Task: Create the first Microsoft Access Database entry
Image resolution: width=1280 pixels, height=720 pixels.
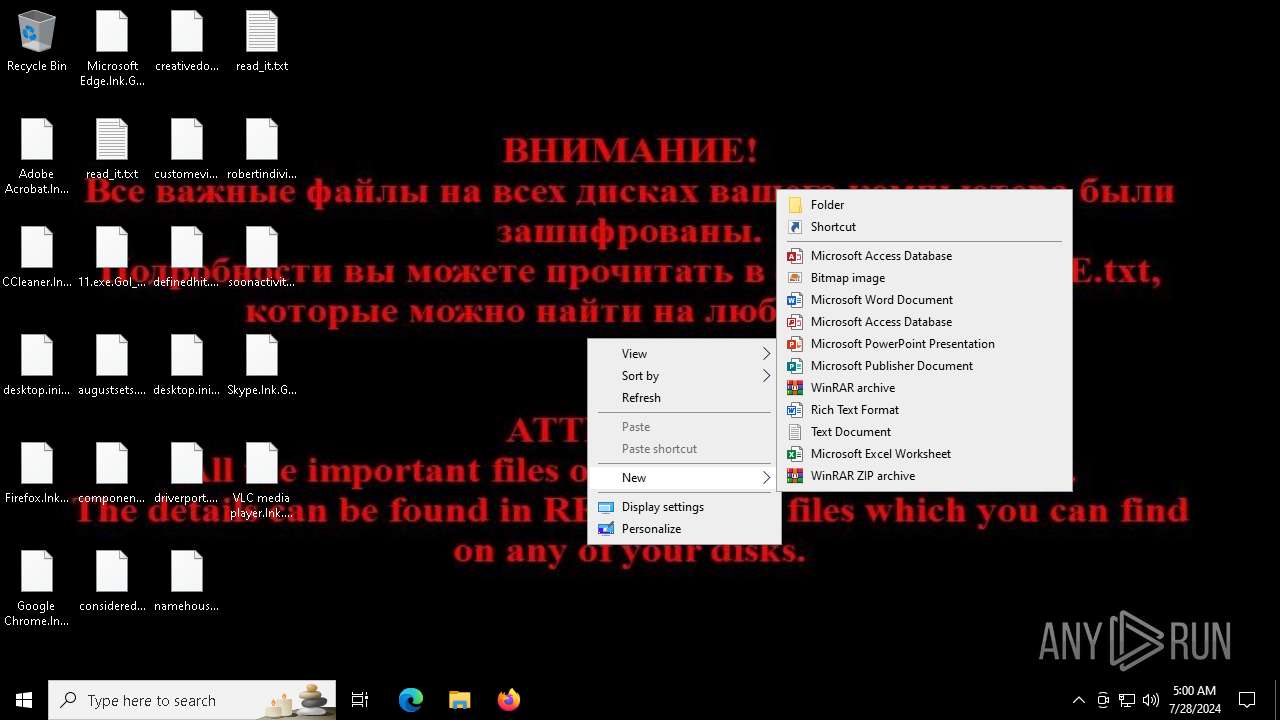Action: pos(924,256)
